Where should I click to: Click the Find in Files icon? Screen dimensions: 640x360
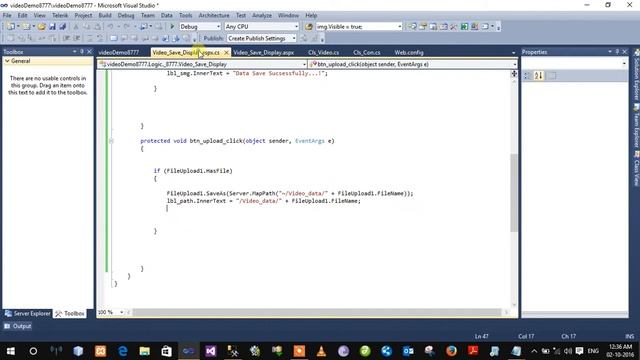pos(309,27)
